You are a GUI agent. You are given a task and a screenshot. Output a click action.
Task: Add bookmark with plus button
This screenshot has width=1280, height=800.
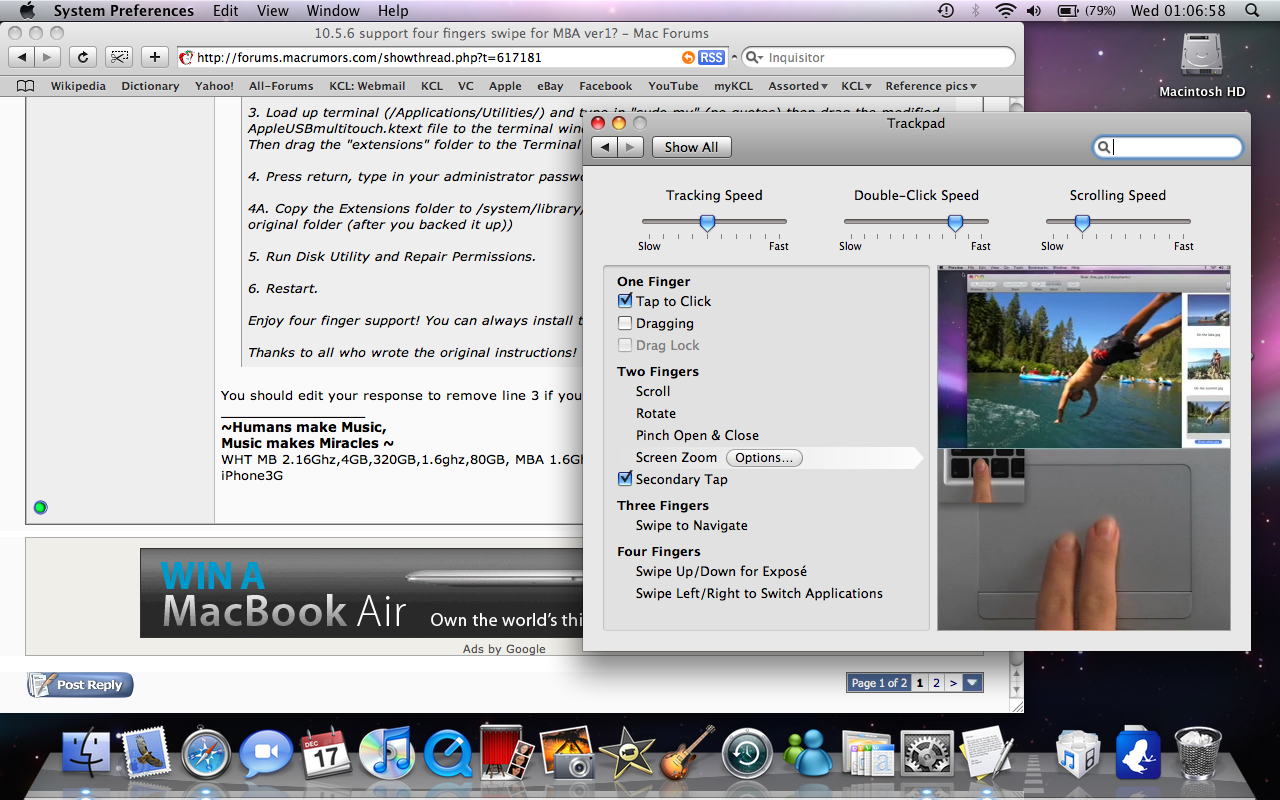pos(155,57)
